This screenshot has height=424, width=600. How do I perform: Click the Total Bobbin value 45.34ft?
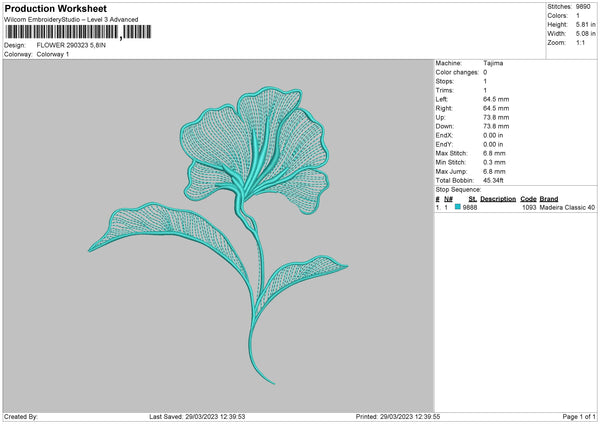click(493, 181)
